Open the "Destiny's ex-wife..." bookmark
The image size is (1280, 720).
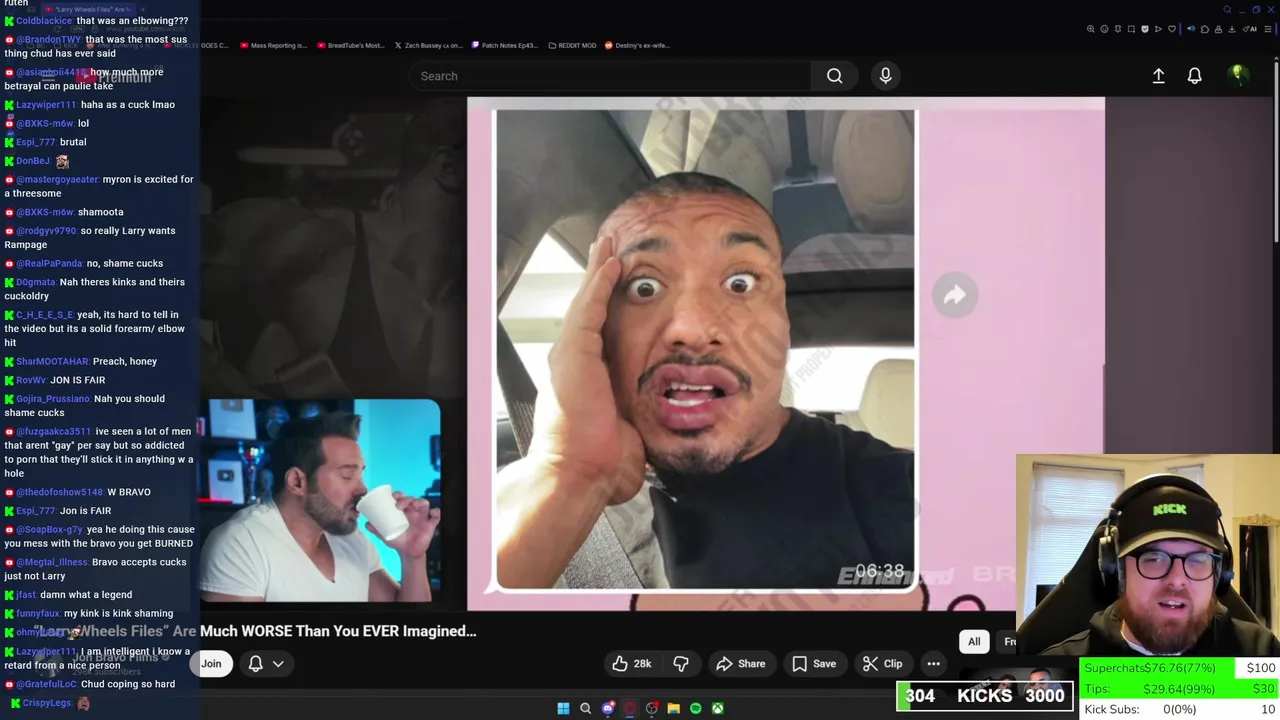coord(636,45)
